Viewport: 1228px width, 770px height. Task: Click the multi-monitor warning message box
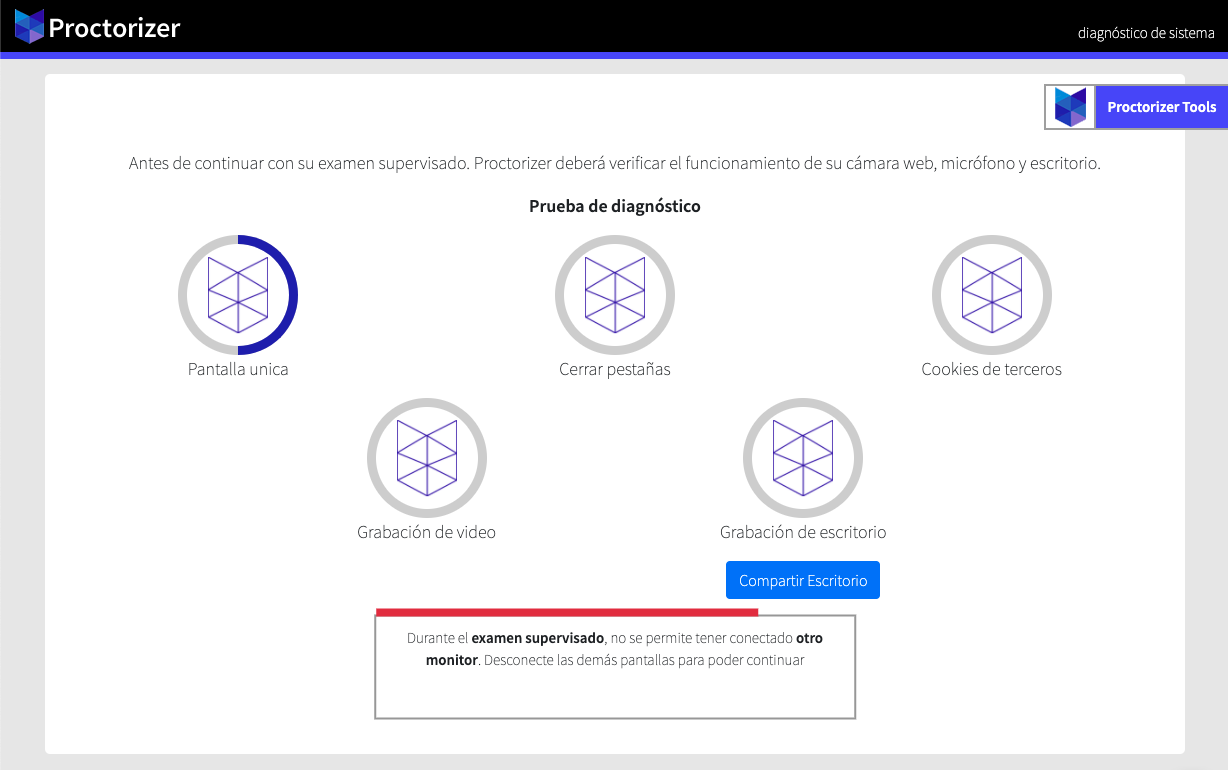point(615,666)
